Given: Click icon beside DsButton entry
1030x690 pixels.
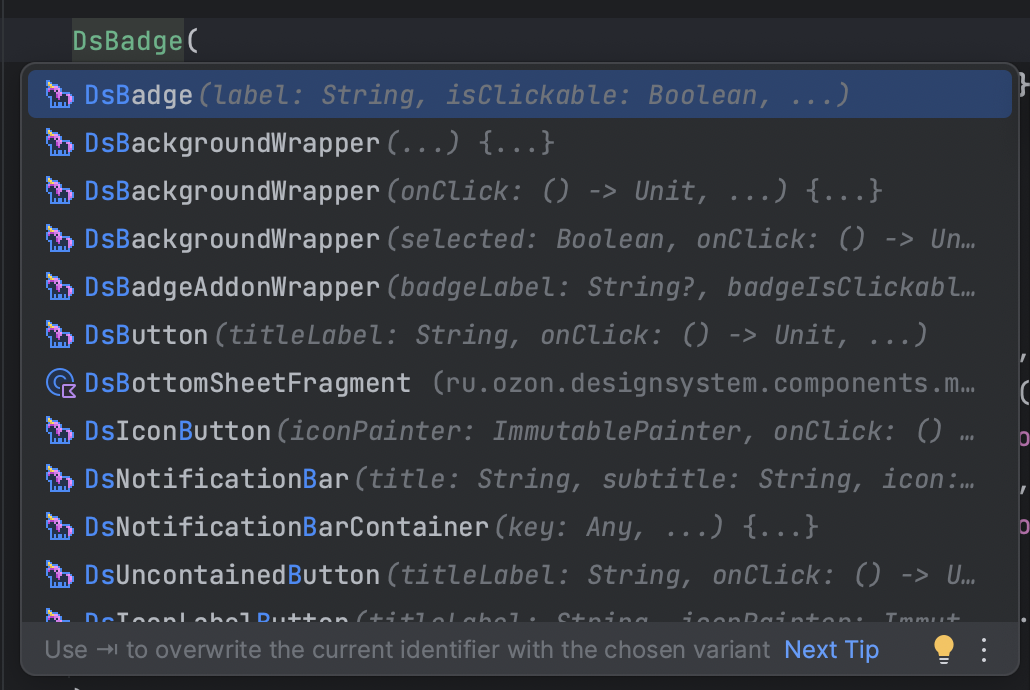Looking at the screenshot, I should 59,334.
